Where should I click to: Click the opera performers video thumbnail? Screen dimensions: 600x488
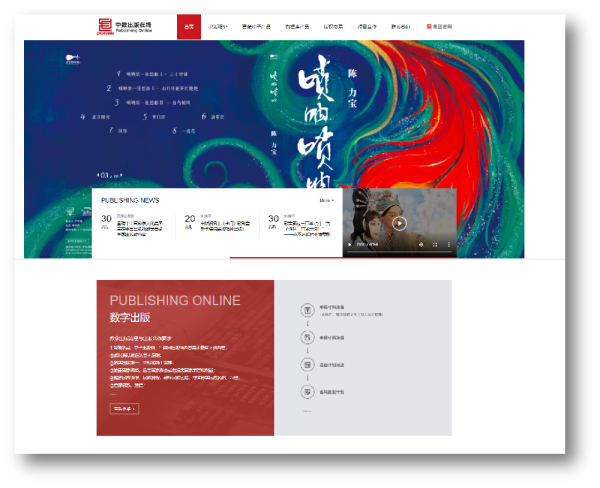[x=399, y=222]
